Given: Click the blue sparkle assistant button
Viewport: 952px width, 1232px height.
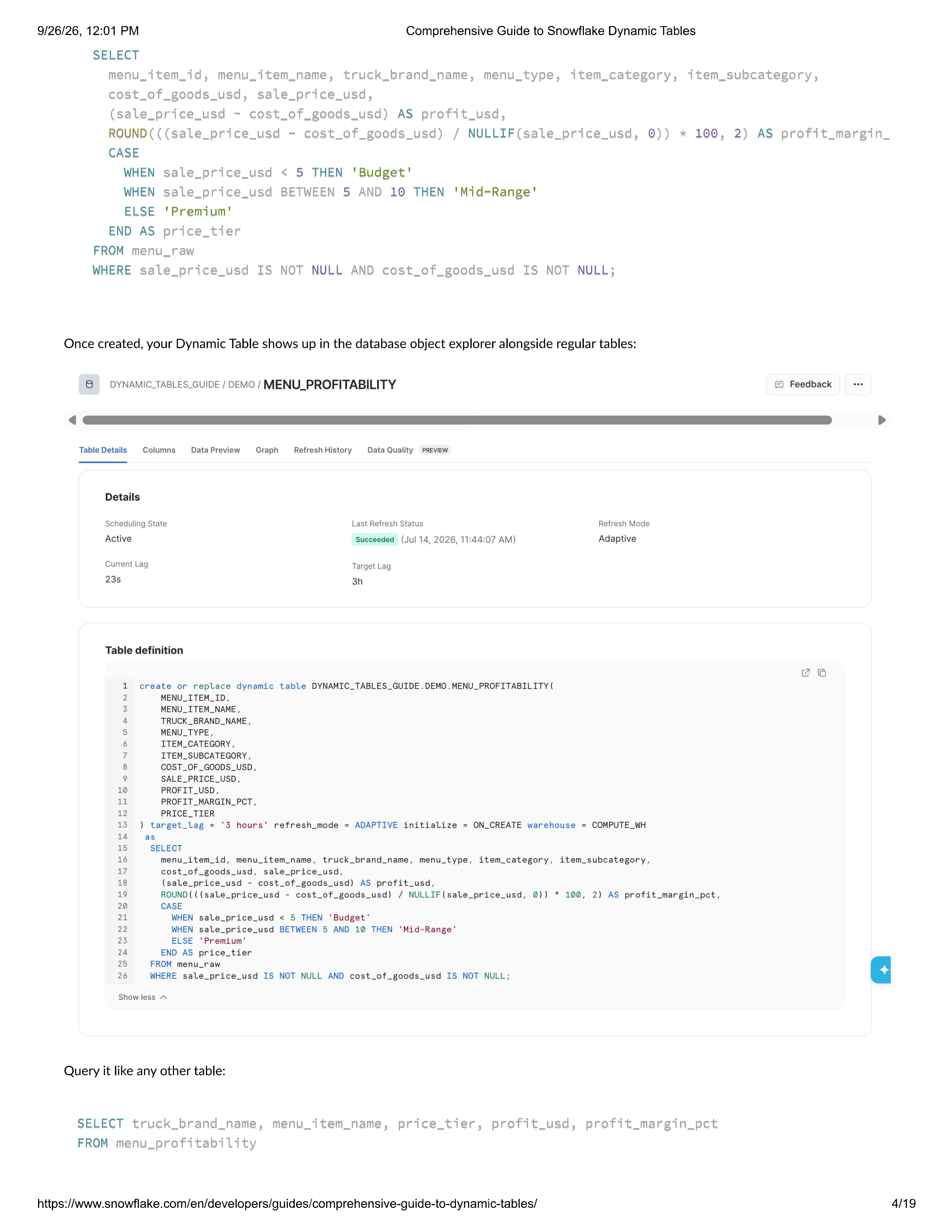Looking at the screenshot, I should [x=881, y=970].
